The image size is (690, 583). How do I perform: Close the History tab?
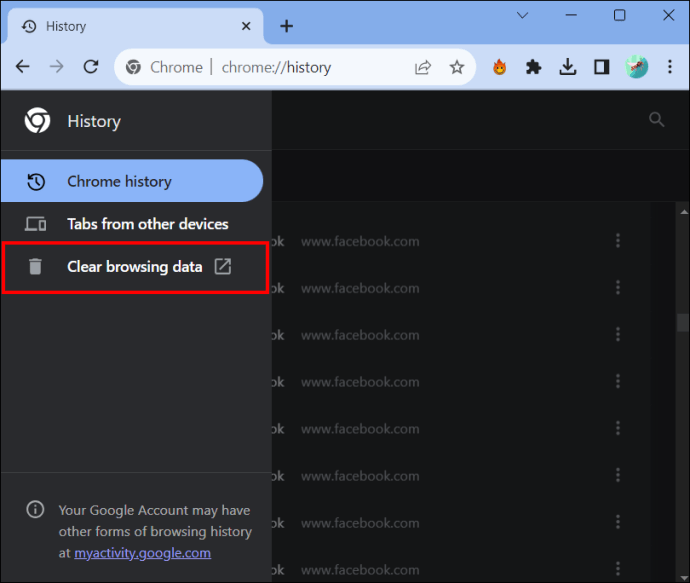point(246,26)
